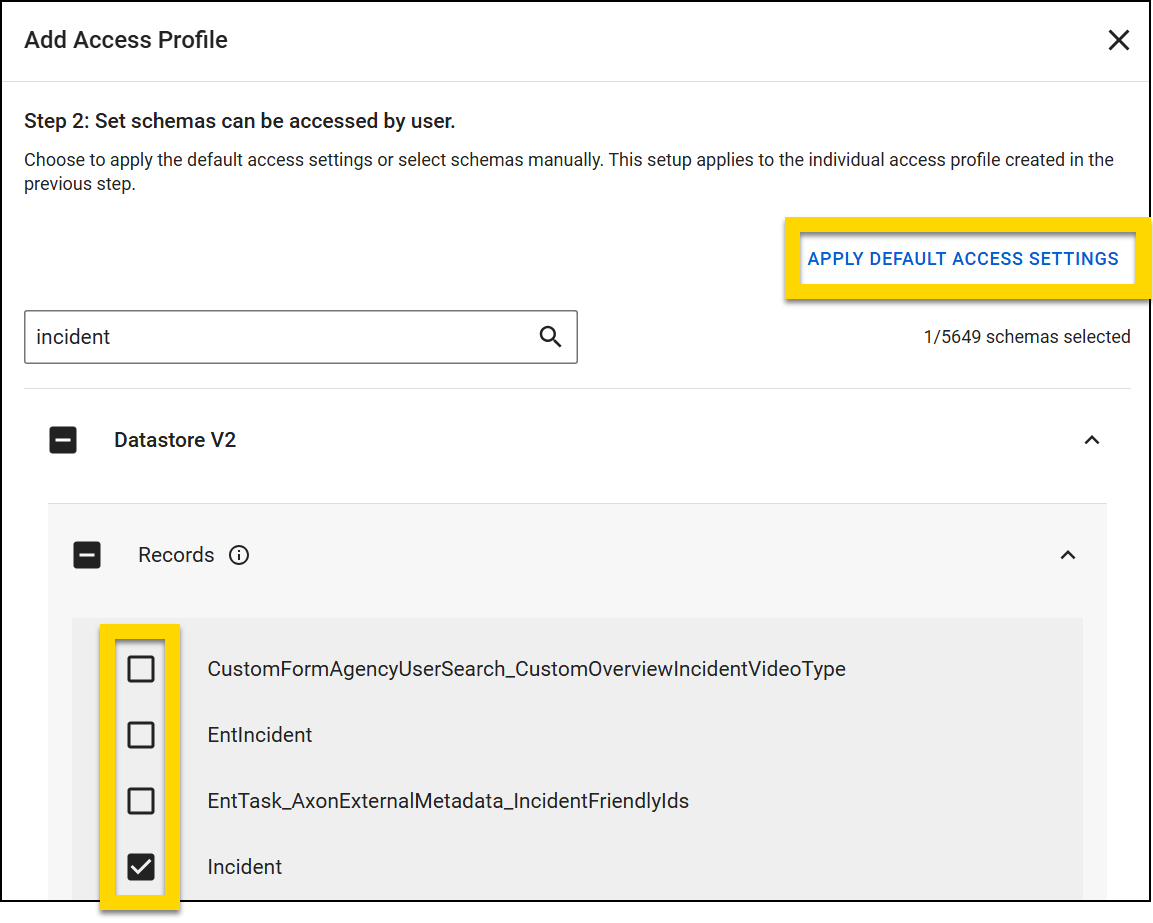Toggle the Records group checkbox

pyautogui.click(x=87, y=555)
